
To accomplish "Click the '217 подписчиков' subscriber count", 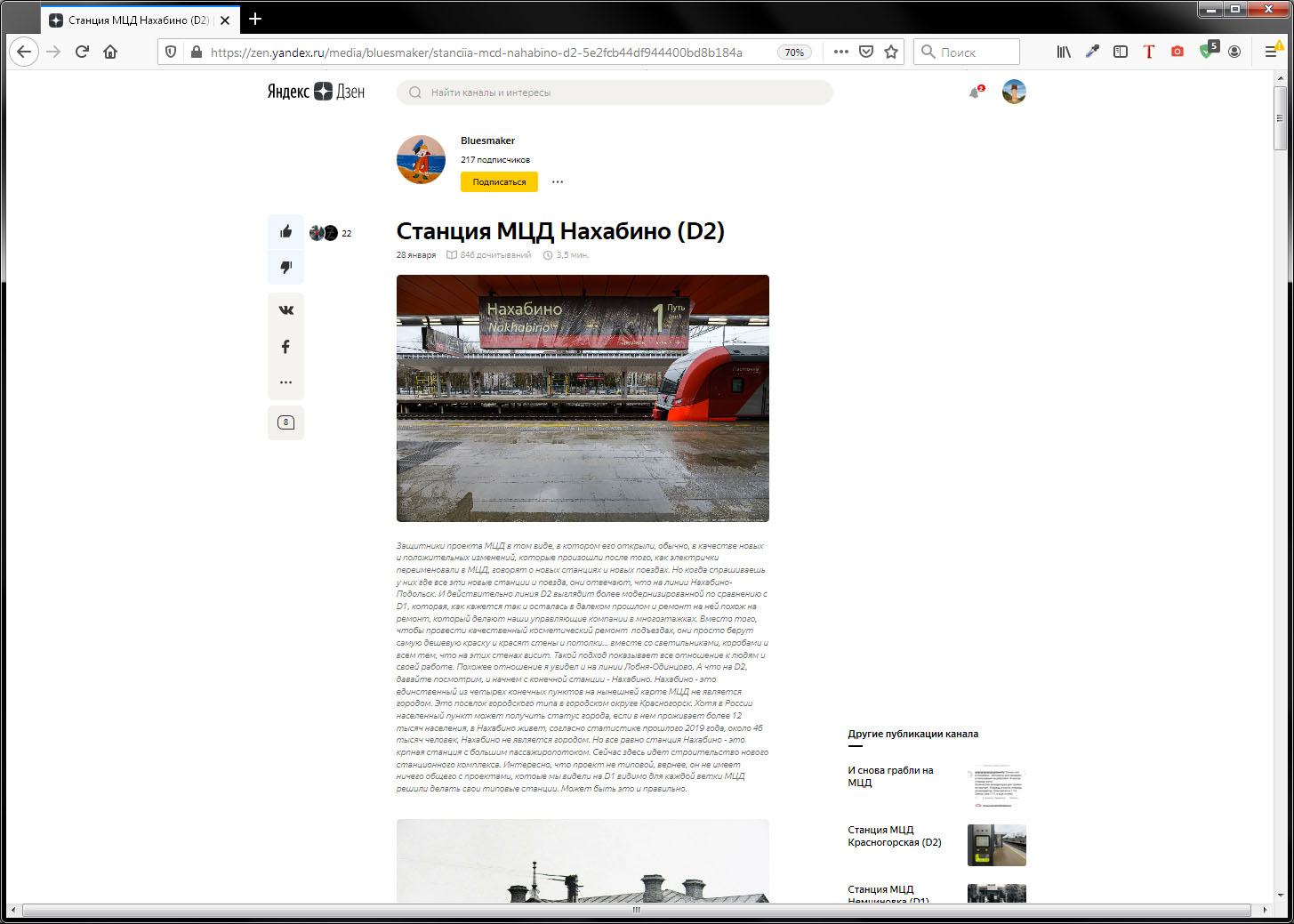I will pyautogui.click(x=495, y=160).
